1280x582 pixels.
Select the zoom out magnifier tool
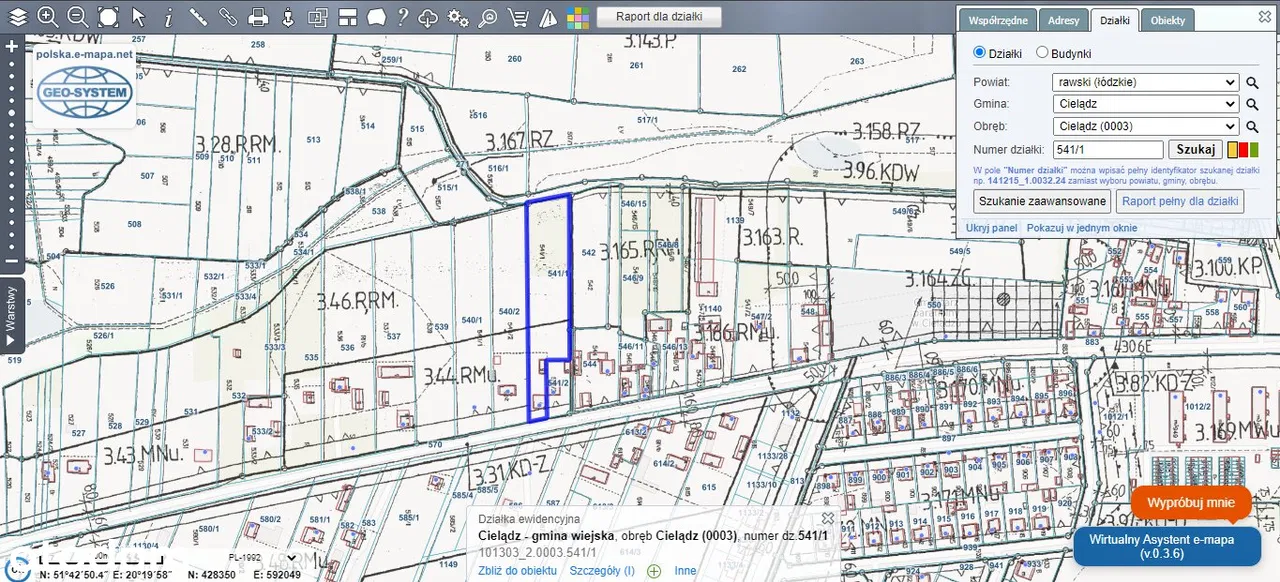pos(77,17)
